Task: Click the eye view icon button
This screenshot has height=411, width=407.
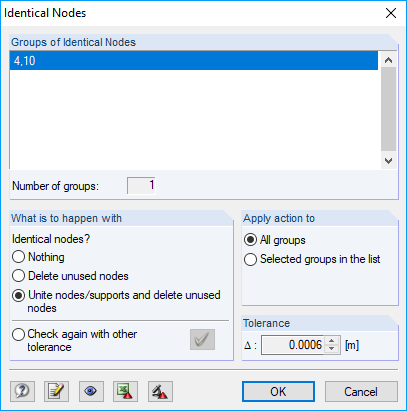Action: (91, 391)
